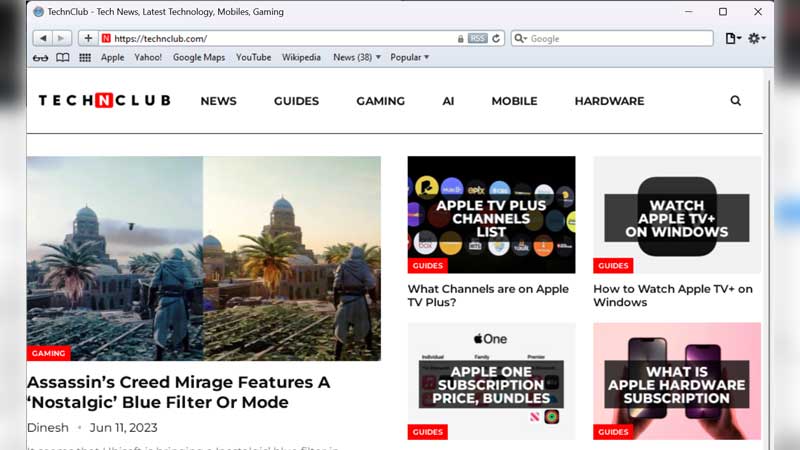The height and width of the screenshot is (450, 800).
Task: Open the Apple bookmark
Action: point(112,57)
